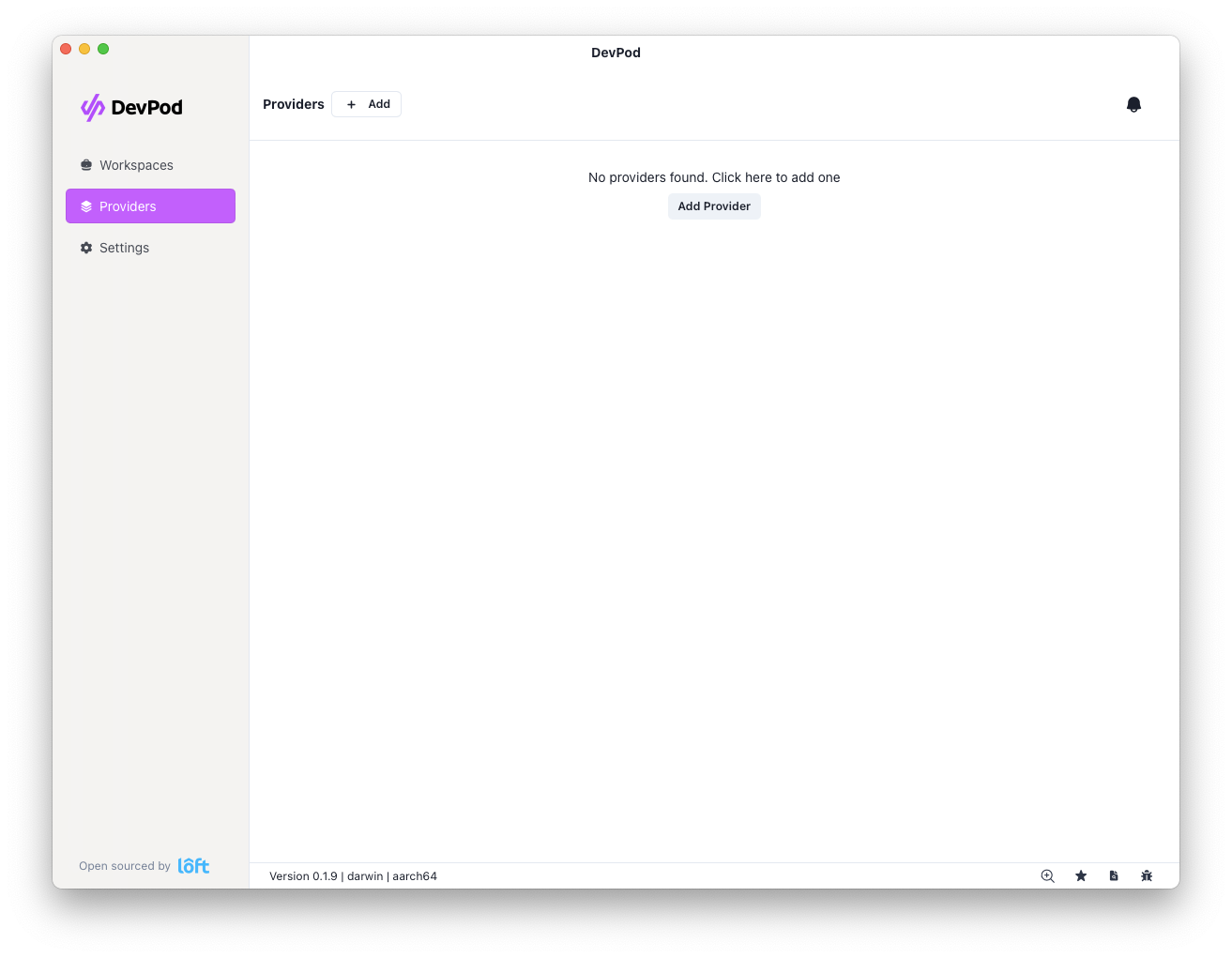Maximize the window with green button
Screen dimensions: 1232x958
click(103, 49)
